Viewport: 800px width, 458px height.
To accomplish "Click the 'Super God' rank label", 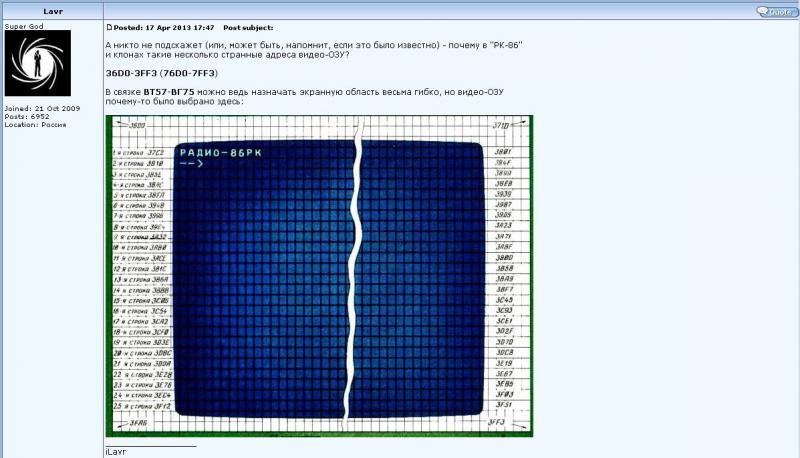I will [x=27, y=25].
